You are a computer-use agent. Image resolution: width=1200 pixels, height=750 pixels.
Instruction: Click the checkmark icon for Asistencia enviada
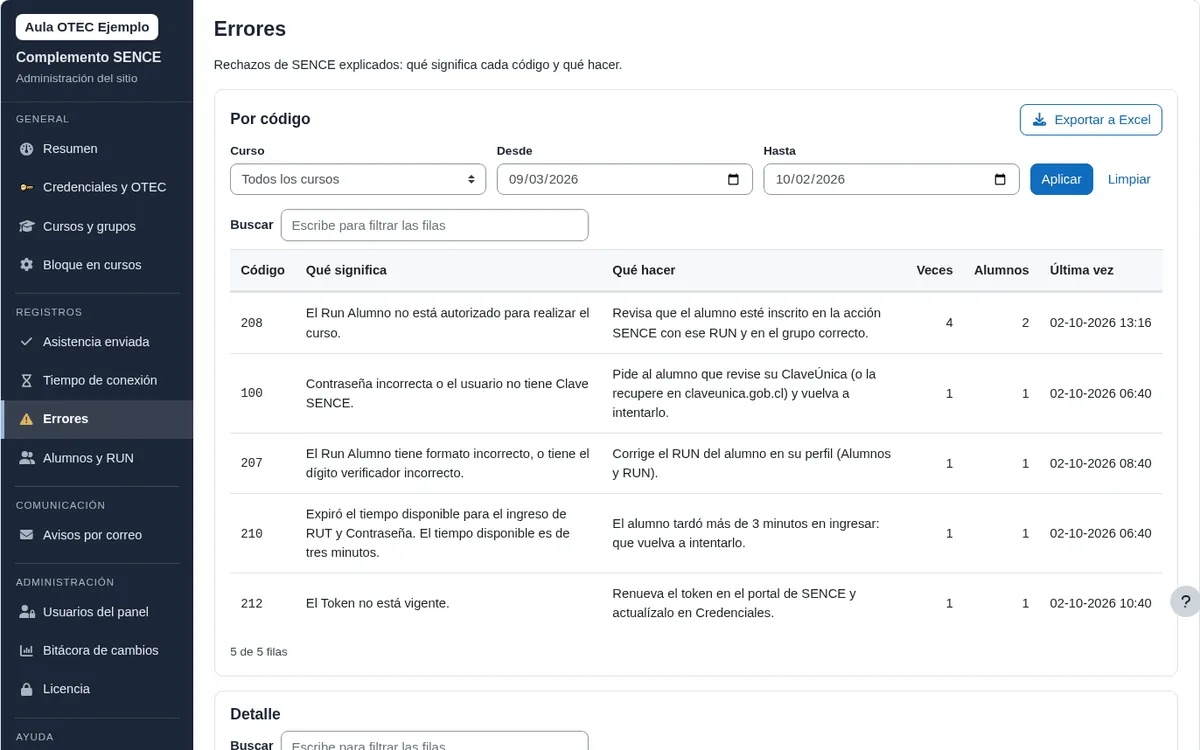coord(27,342)
